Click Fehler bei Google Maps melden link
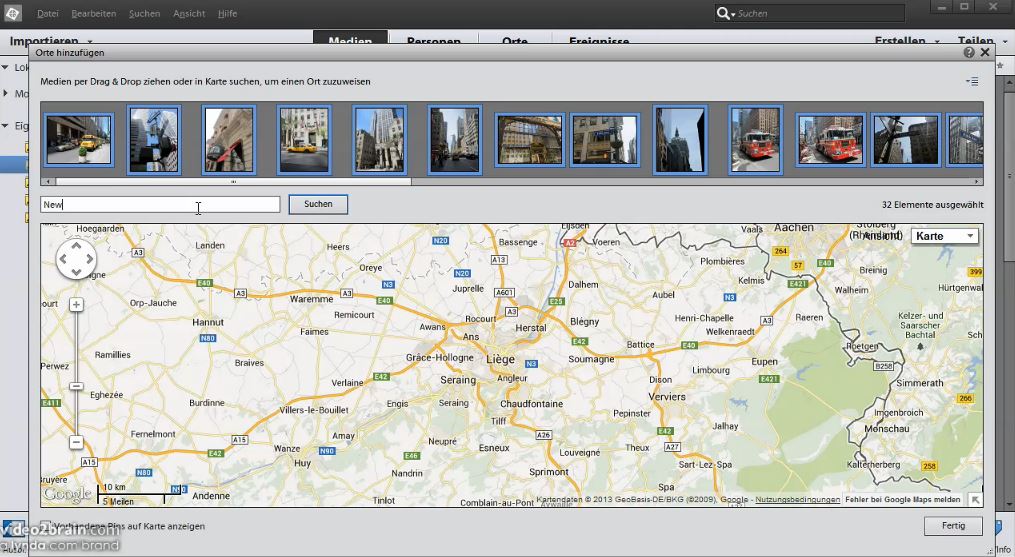 [902, 499]
